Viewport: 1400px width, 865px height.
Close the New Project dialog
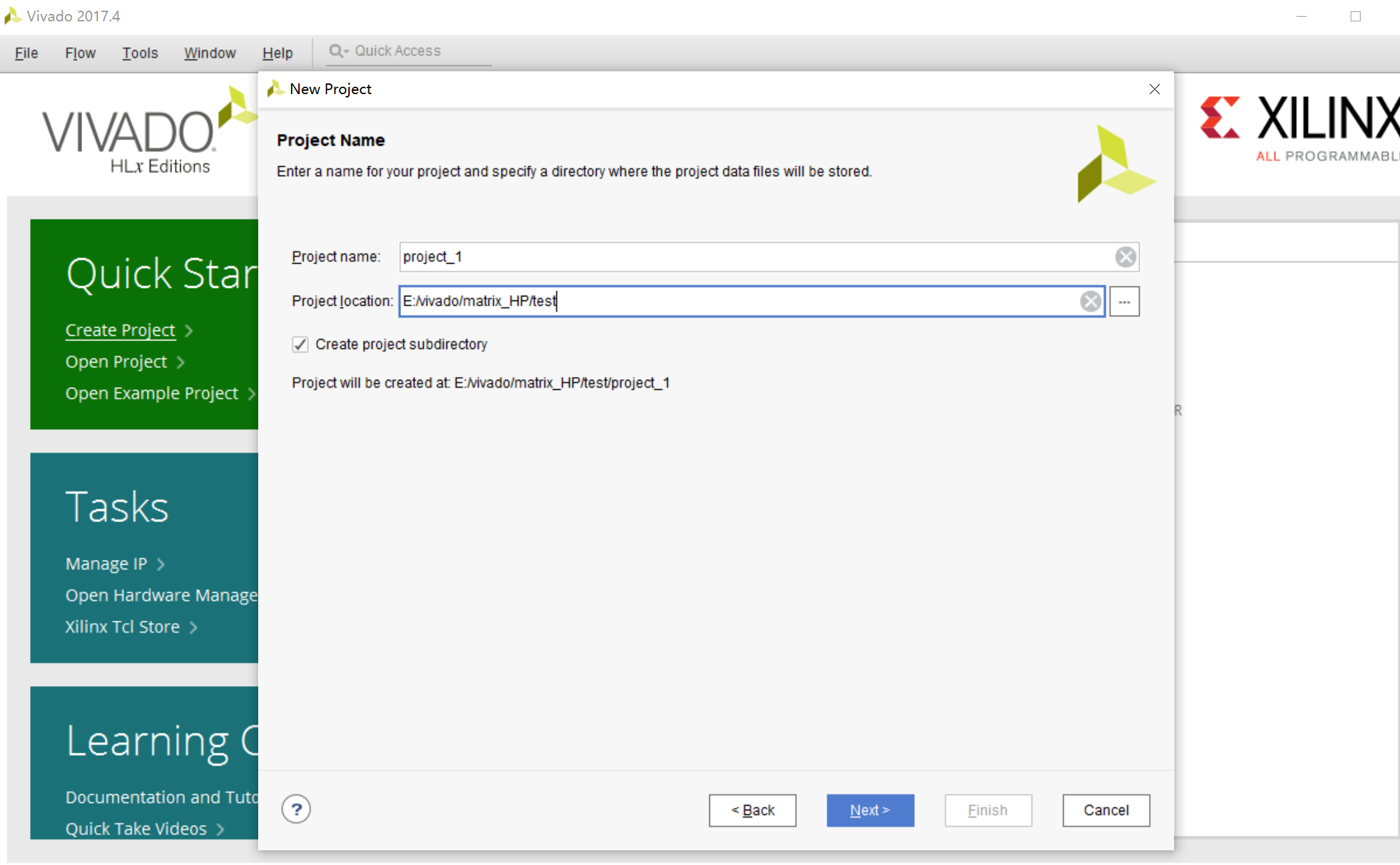click(1154, 89)
